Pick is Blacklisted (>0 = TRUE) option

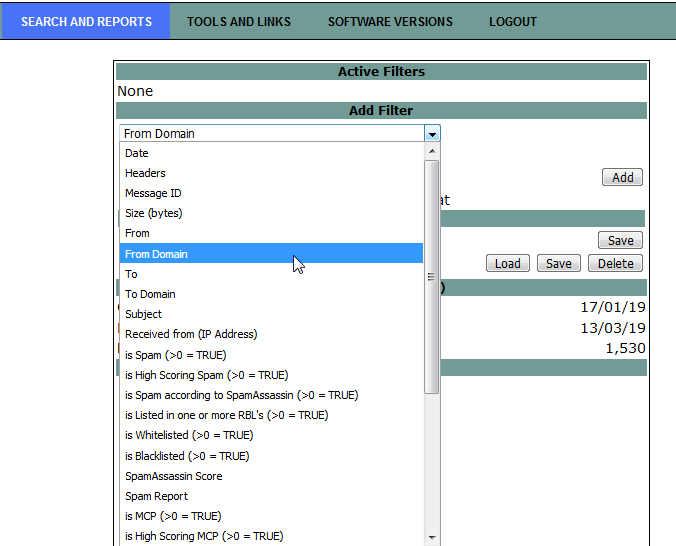point(272,456)
